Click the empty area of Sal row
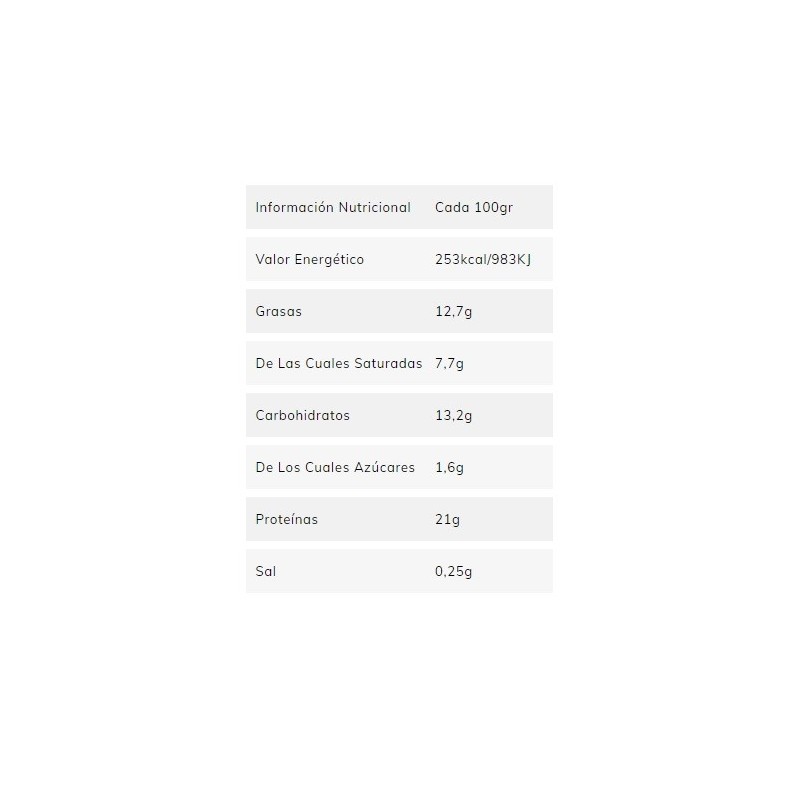This screenshot has width=800, height=800. click(513, 571)
